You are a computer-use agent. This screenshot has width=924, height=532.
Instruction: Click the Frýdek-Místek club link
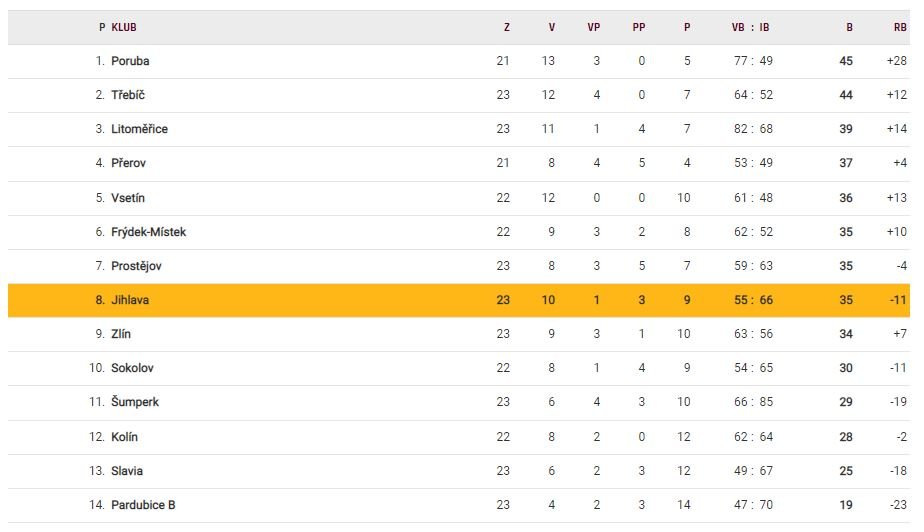148,232
